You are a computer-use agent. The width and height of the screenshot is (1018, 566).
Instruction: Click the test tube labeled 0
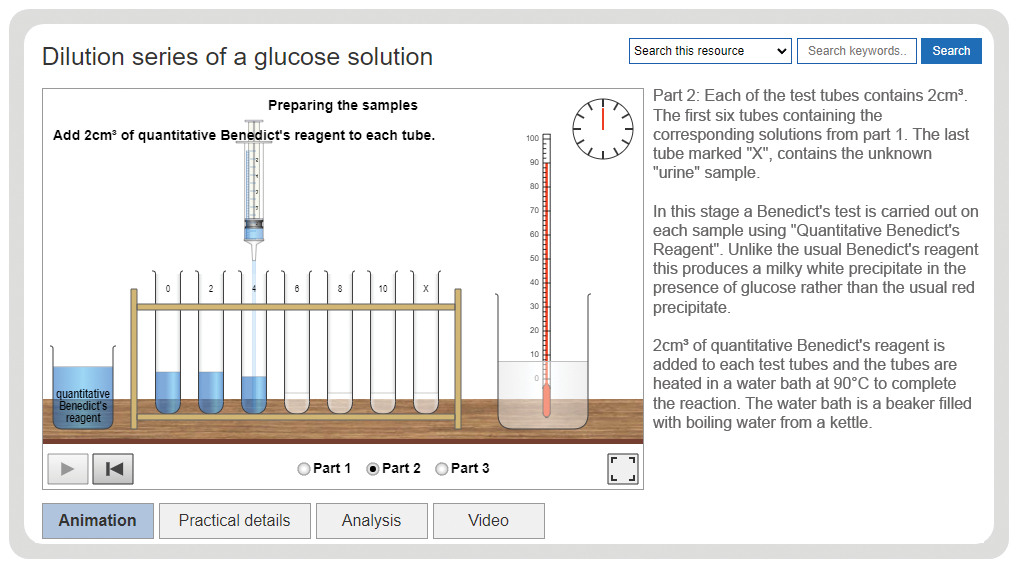click(168, 343)
